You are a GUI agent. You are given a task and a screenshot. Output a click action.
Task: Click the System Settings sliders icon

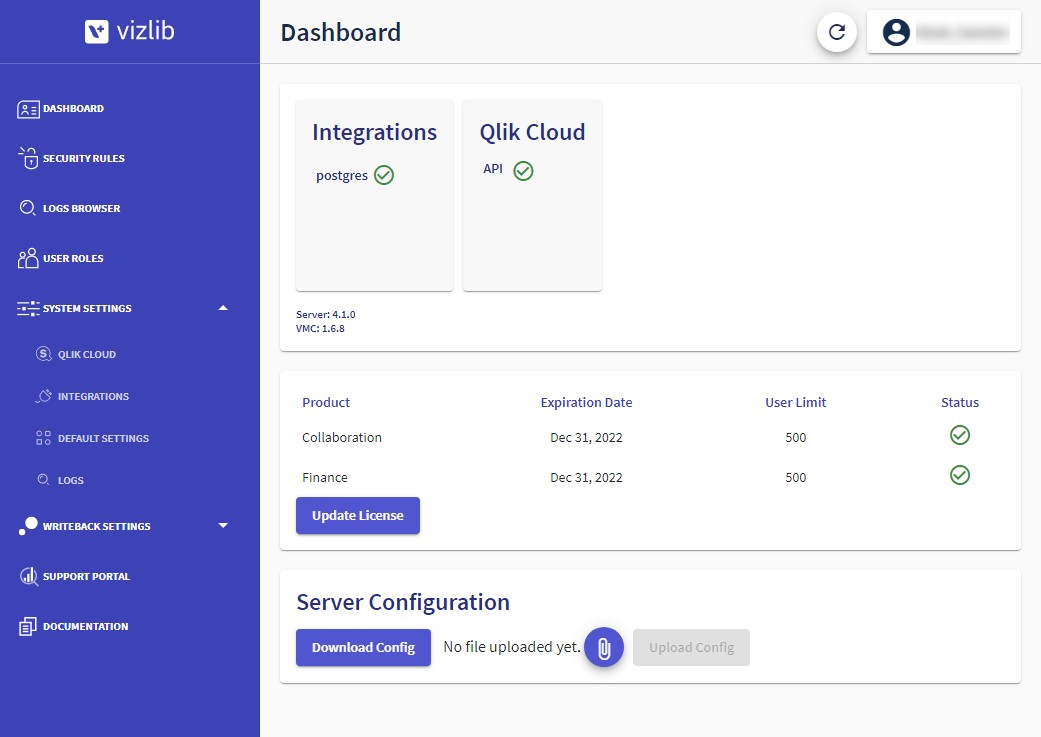[28, 308]
